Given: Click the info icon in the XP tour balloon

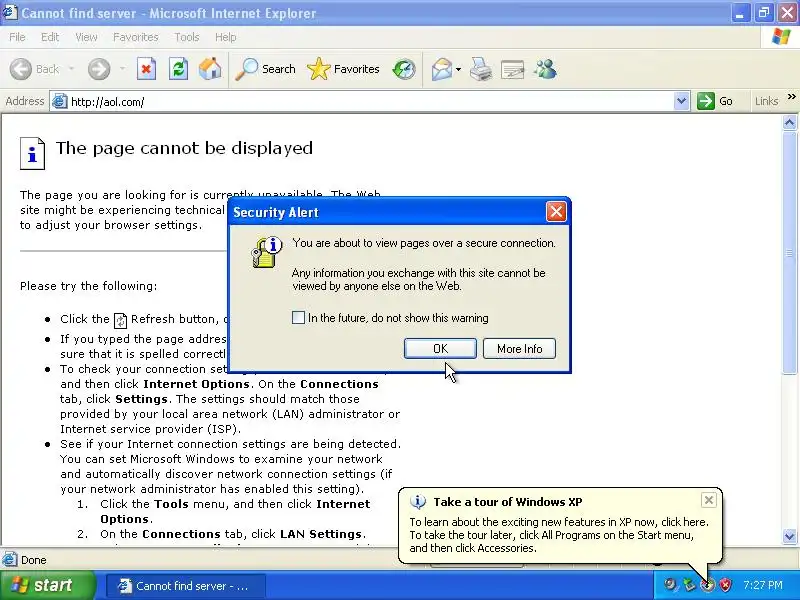Looking at the screenshot, I should tap(417, 502).
